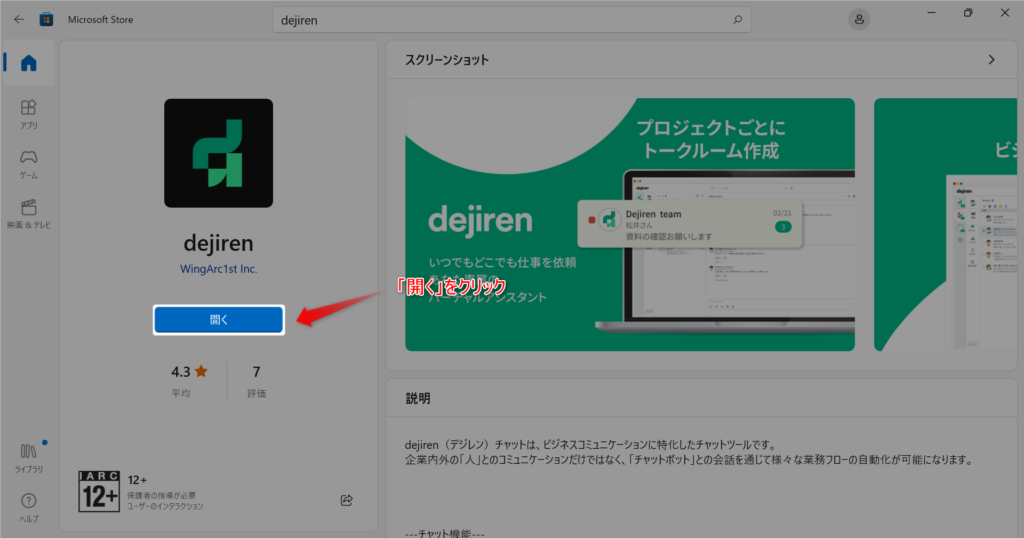Open the second, partly visible screenshot

click(945, 224)
